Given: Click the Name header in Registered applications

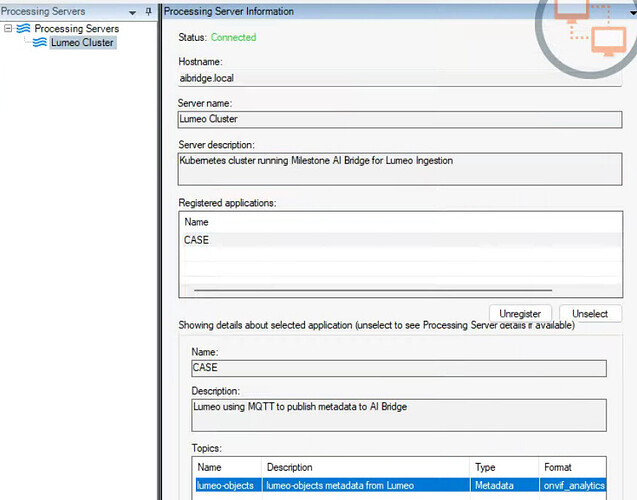Looking at the screenshot, I should [x=197, y=222].
